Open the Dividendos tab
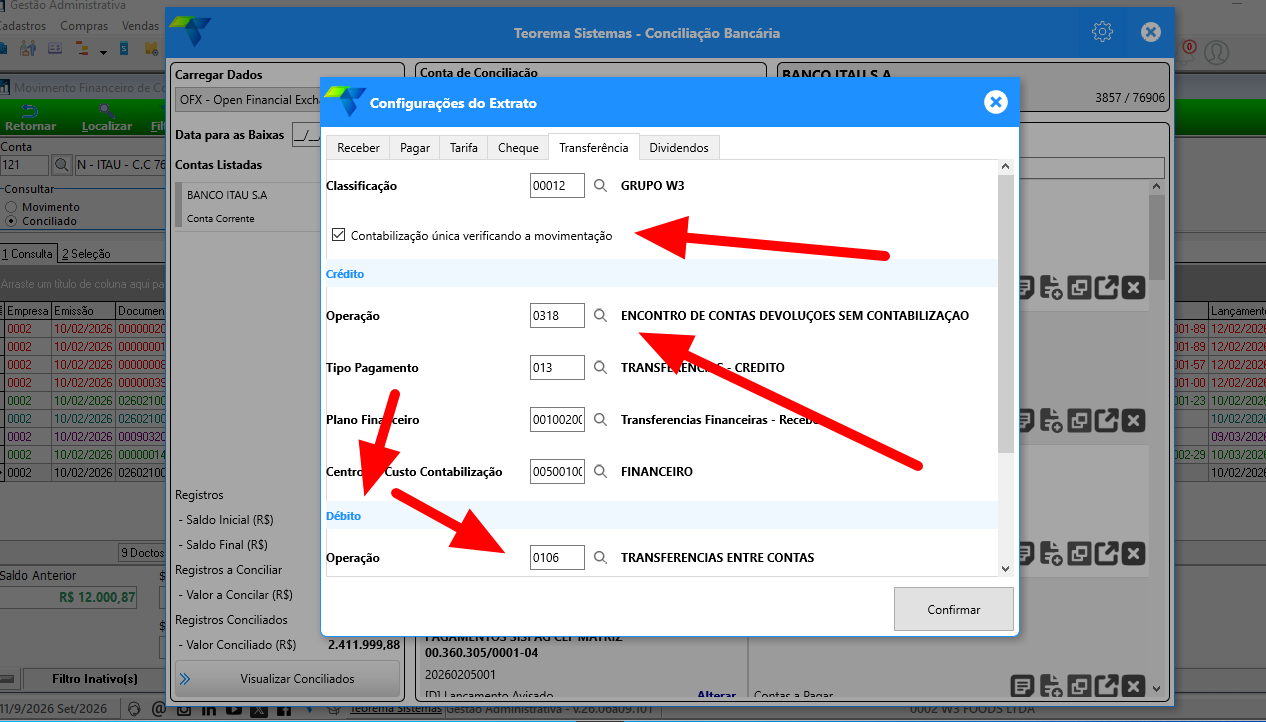The width and height of the screenshot is (1266, 722). [679, 148]
